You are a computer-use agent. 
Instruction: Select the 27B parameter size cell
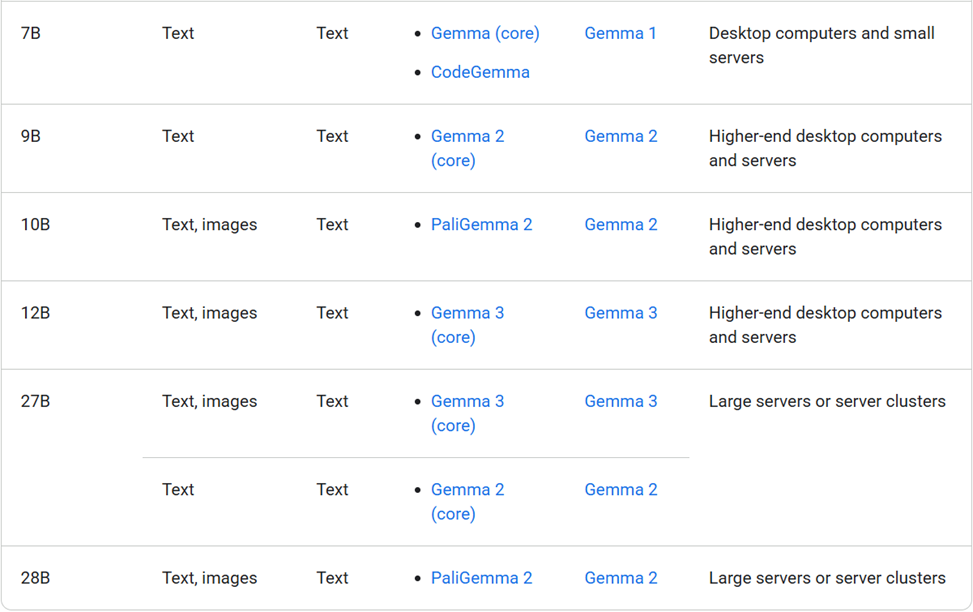(x=35, y=402)
